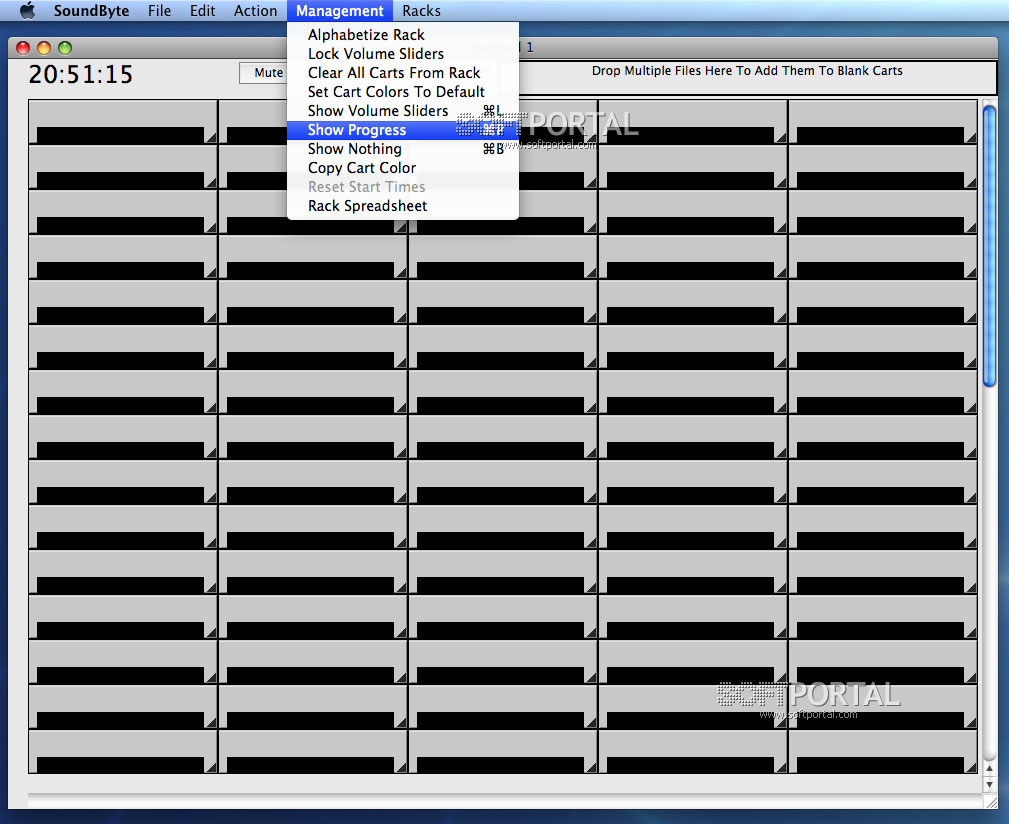Choose Clear All Carts From Rack
Viewport: 1009px width, 824px height.
(x=403, y=73)
